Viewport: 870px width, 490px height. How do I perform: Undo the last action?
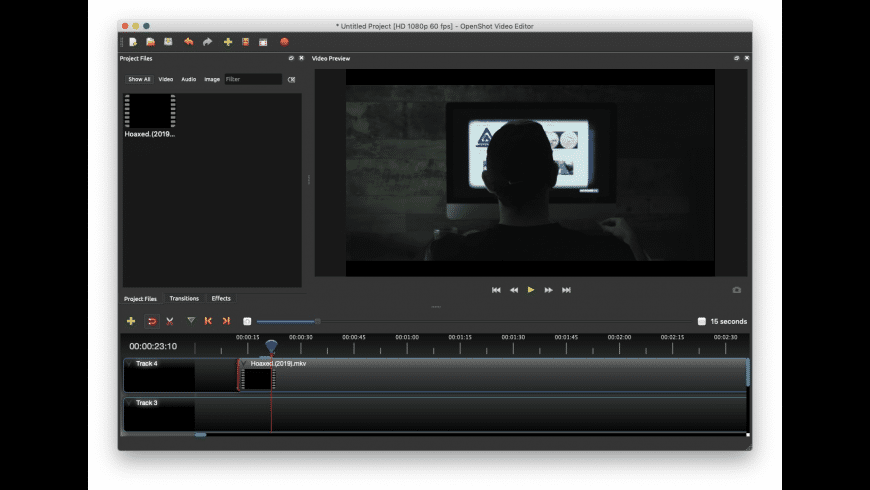[188, 42]
